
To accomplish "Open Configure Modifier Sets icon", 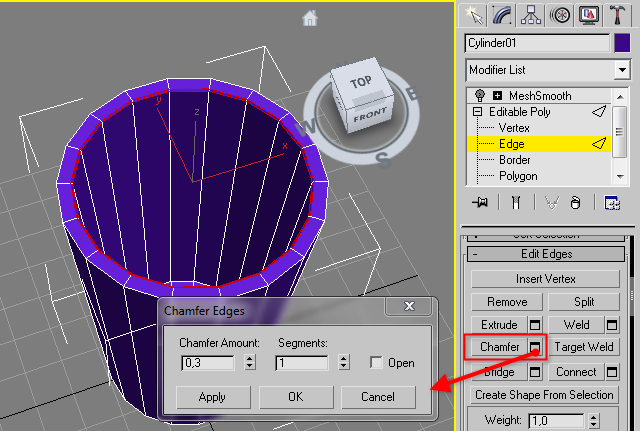I will (x=612, y=202).
